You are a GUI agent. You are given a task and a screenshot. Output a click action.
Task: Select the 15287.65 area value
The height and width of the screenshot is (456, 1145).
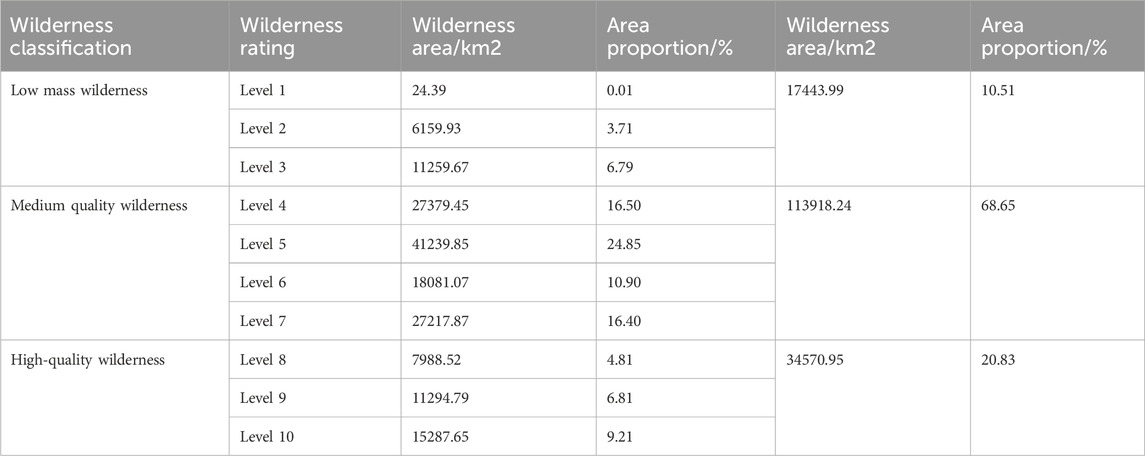[441, 436]
